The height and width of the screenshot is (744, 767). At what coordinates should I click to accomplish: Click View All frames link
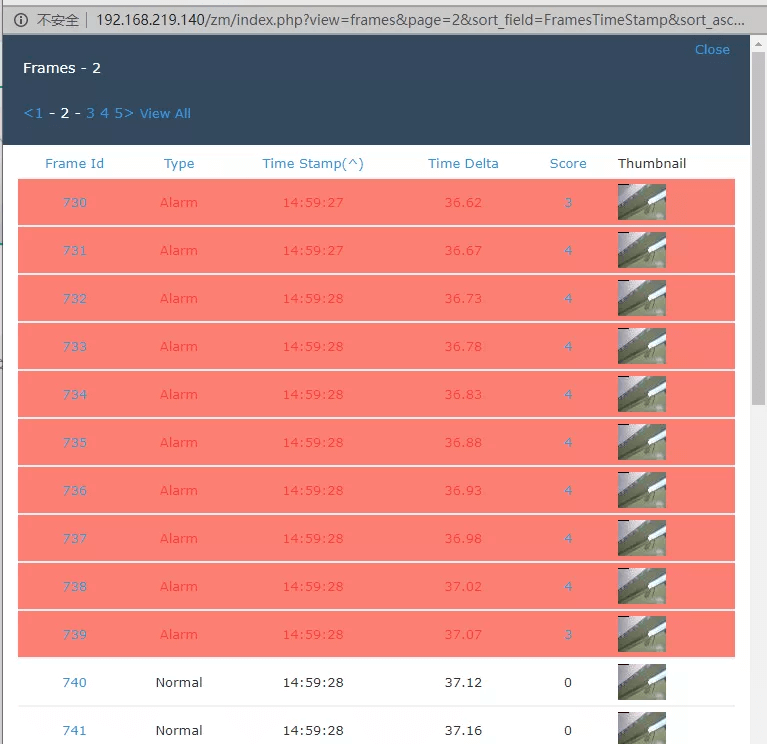tap(165, 113)
